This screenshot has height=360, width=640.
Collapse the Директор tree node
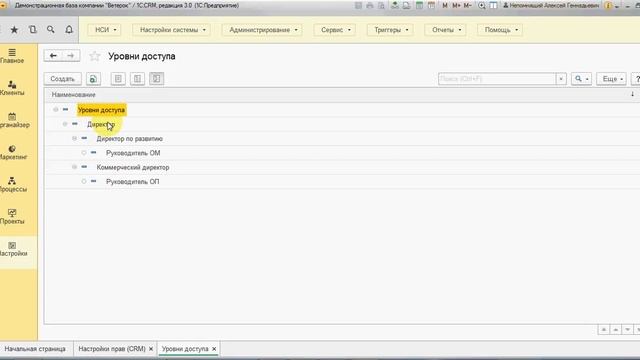65,124
